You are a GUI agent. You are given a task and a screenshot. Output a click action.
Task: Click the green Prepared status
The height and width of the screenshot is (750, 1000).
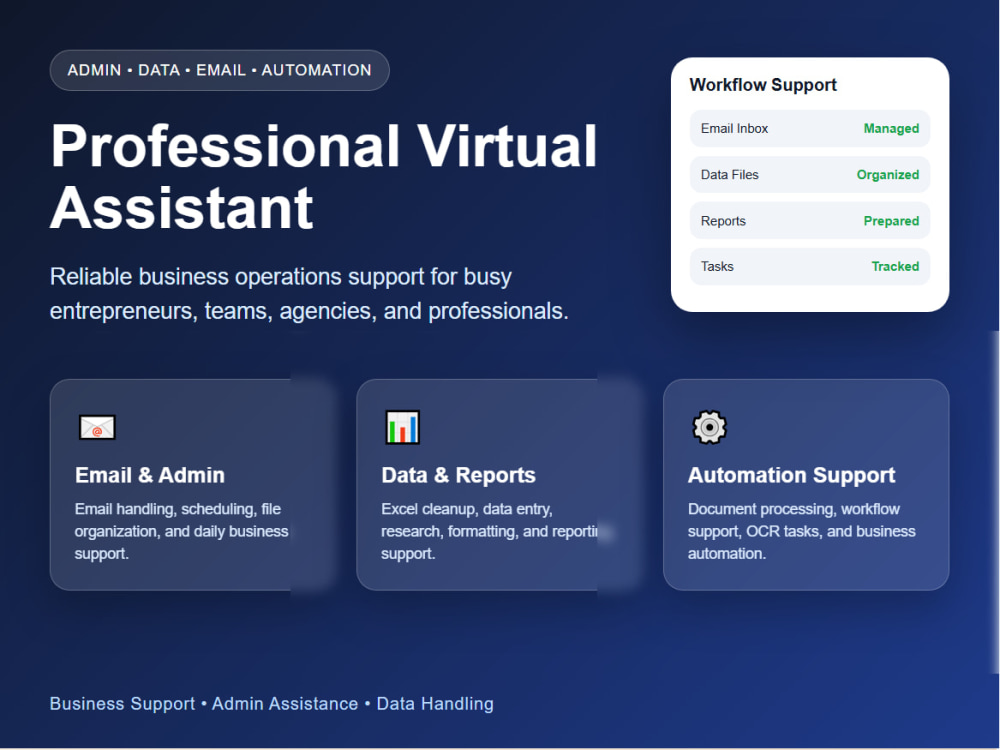coord(891,221)
